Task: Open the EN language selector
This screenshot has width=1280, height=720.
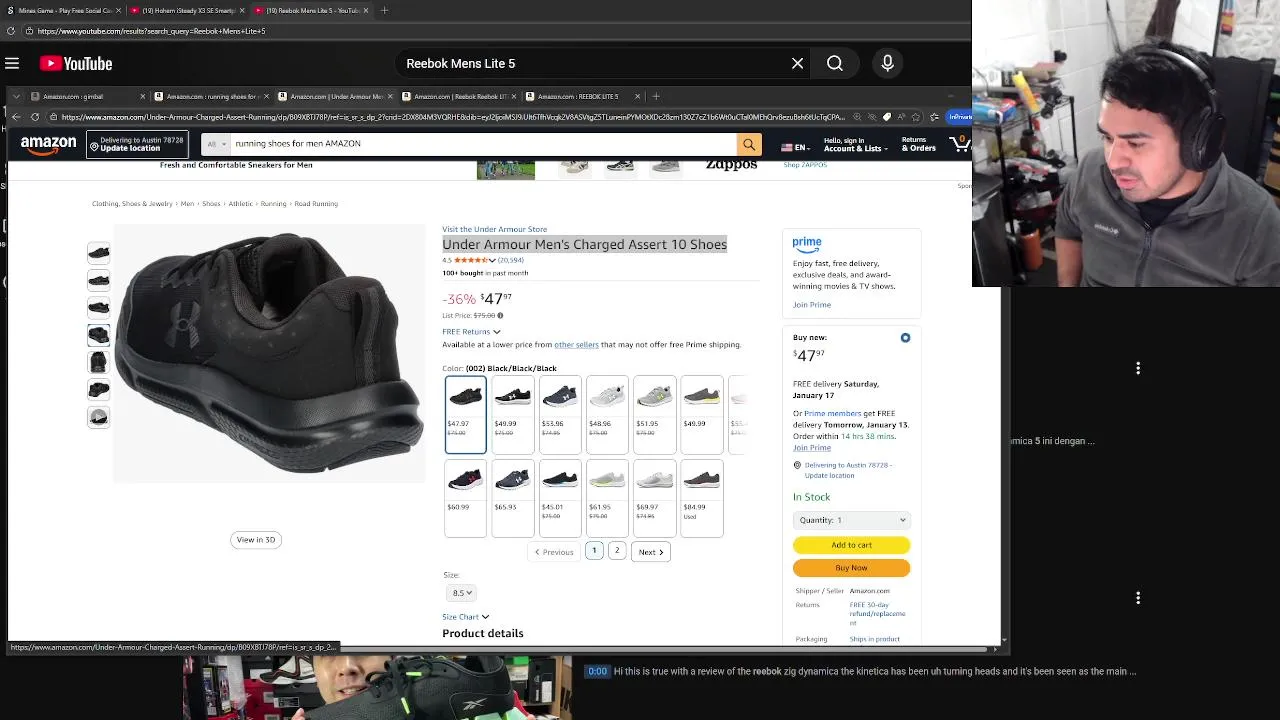Action: [x=796, y=147]
